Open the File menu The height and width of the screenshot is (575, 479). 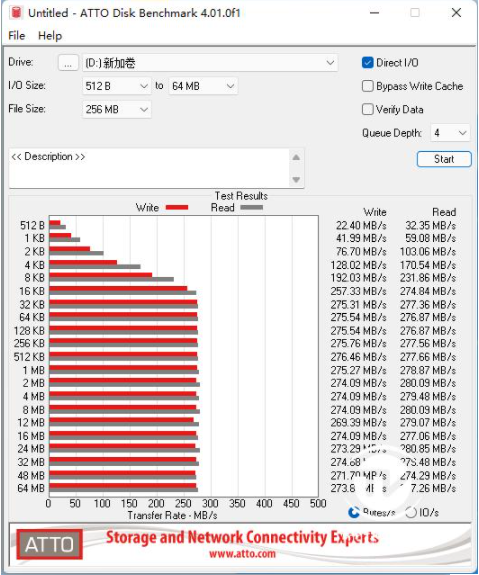coord(17,36)
